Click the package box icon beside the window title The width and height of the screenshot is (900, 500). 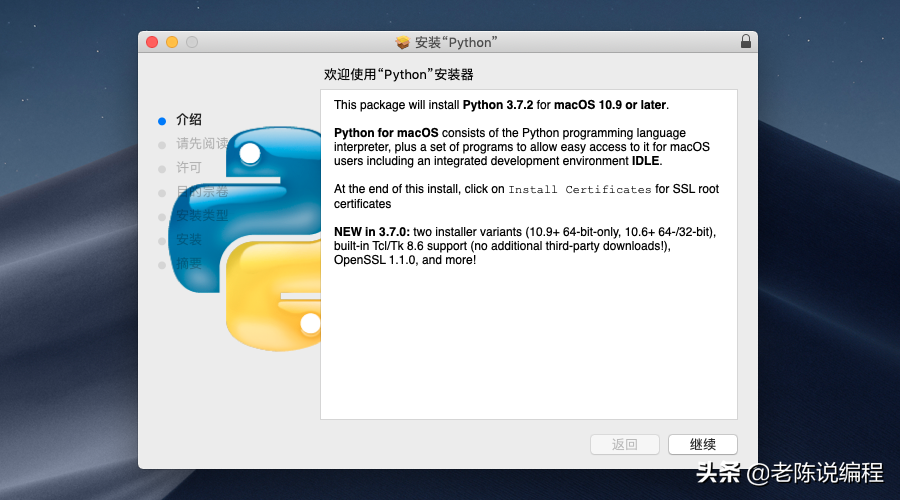[402, 42]
